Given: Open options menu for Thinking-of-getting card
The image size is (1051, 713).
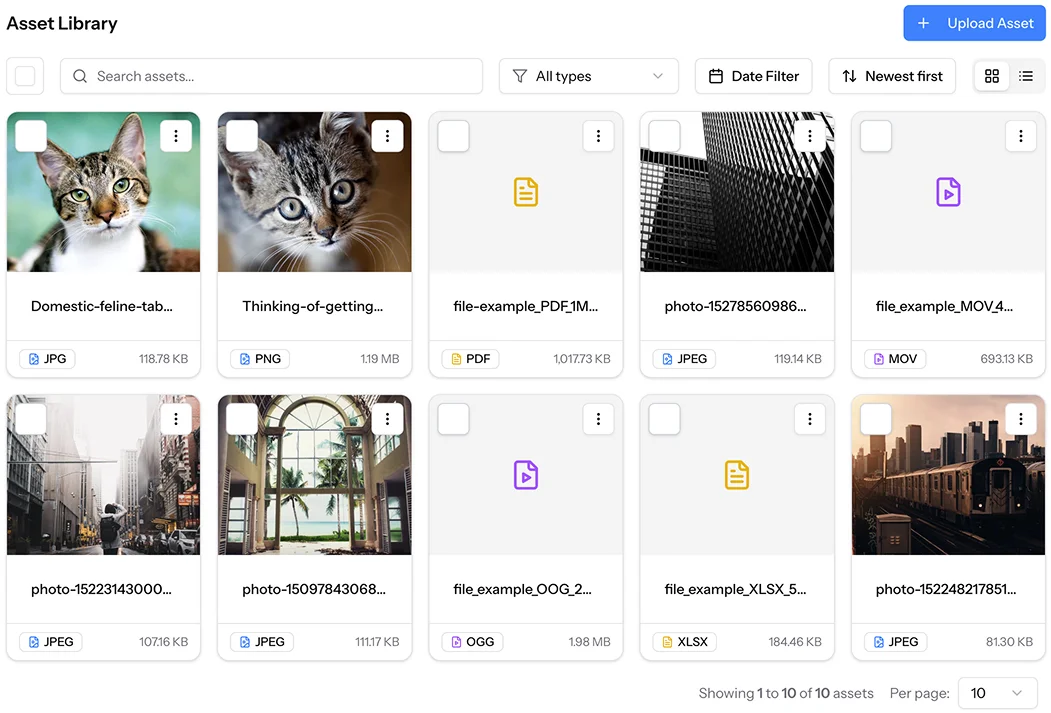Looking at the screenshot, I should click(x=387, y=136).
